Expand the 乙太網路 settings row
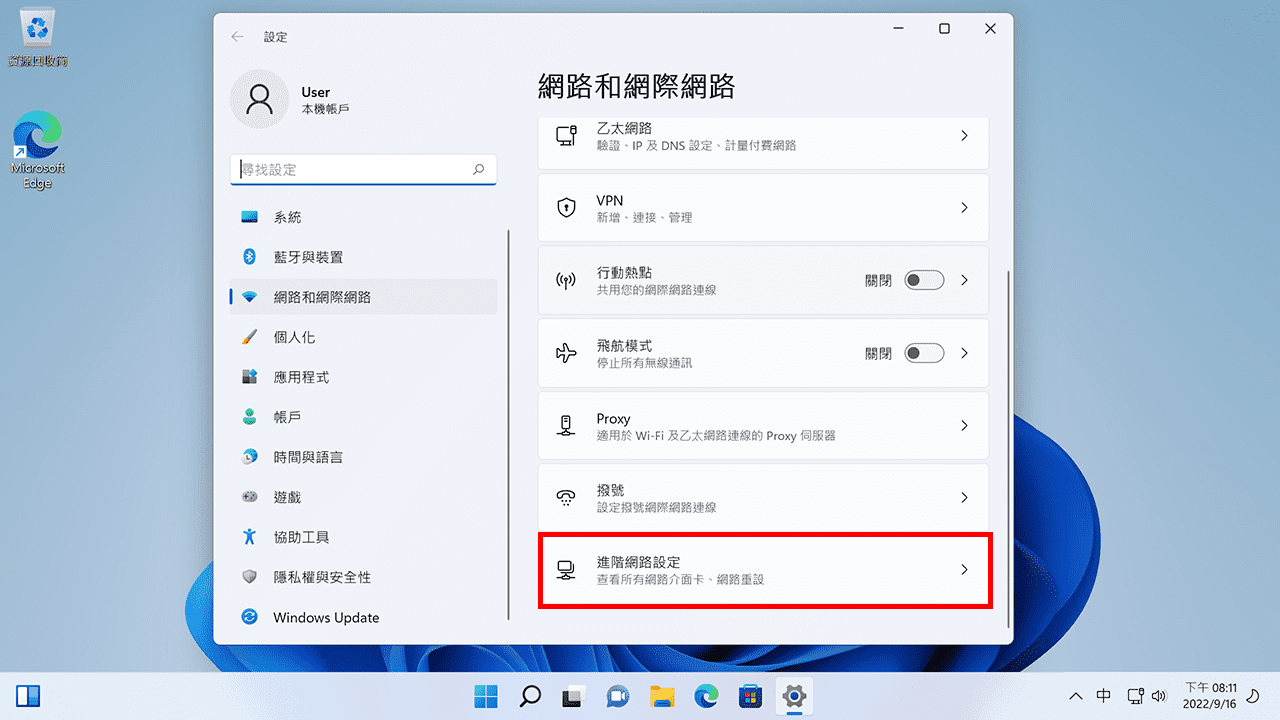Image resolution: width=1280 pixels, height=720 pixels. pyautogui.click(x=963, y=135)
